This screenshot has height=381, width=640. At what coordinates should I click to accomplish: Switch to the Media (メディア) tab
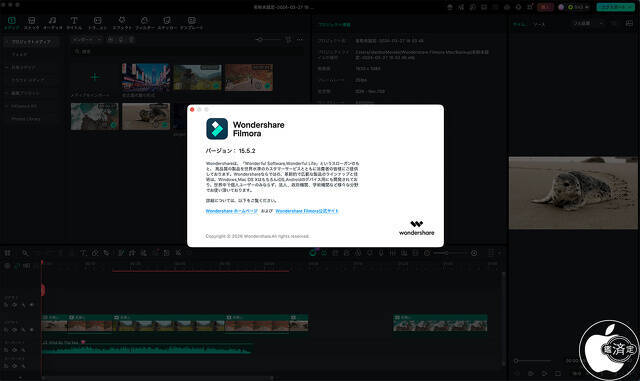click(x=11, y=23)
